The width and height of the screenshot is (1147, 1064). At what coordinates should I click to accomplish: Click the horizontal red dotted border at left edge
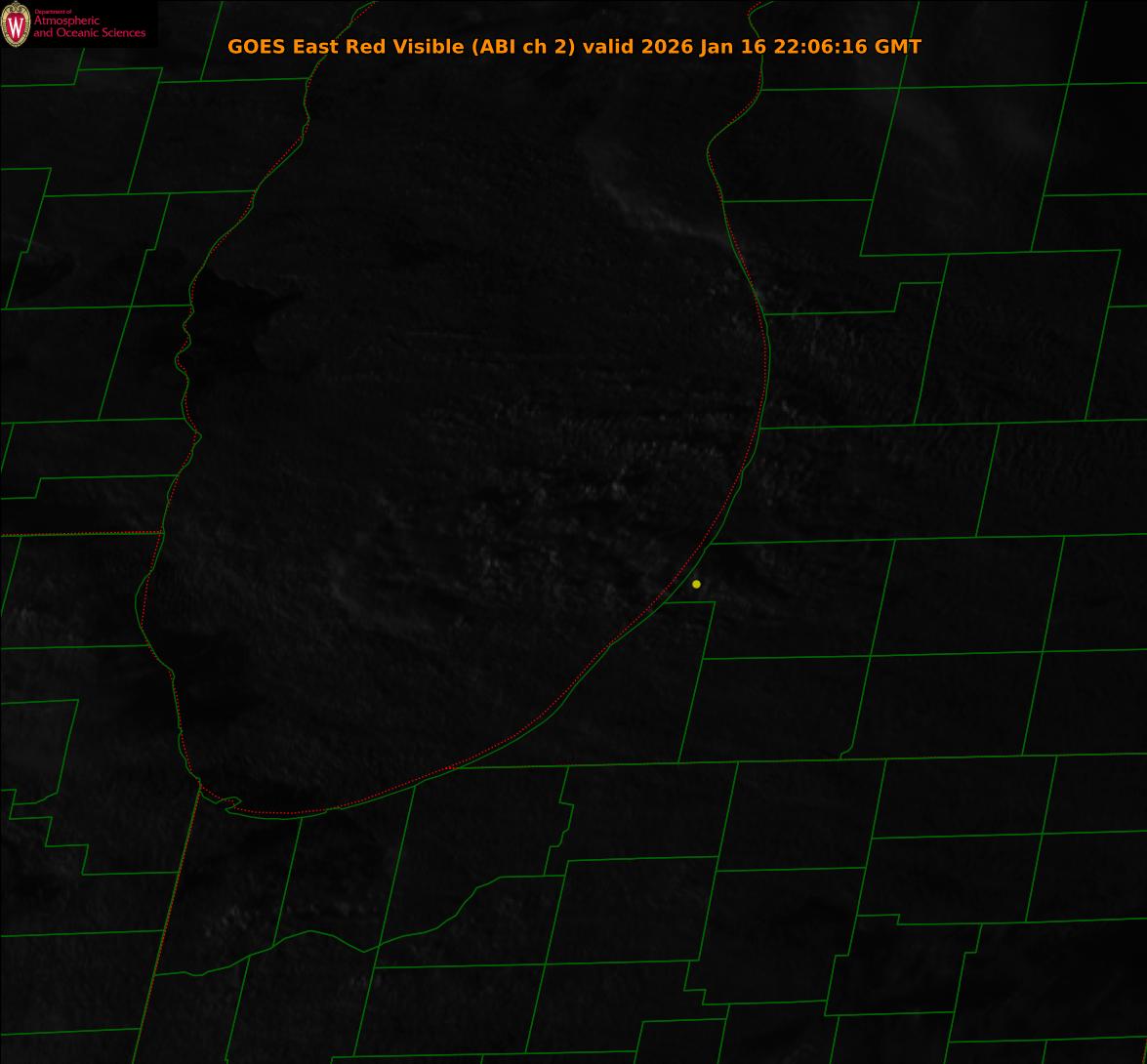tap(78, 534)
